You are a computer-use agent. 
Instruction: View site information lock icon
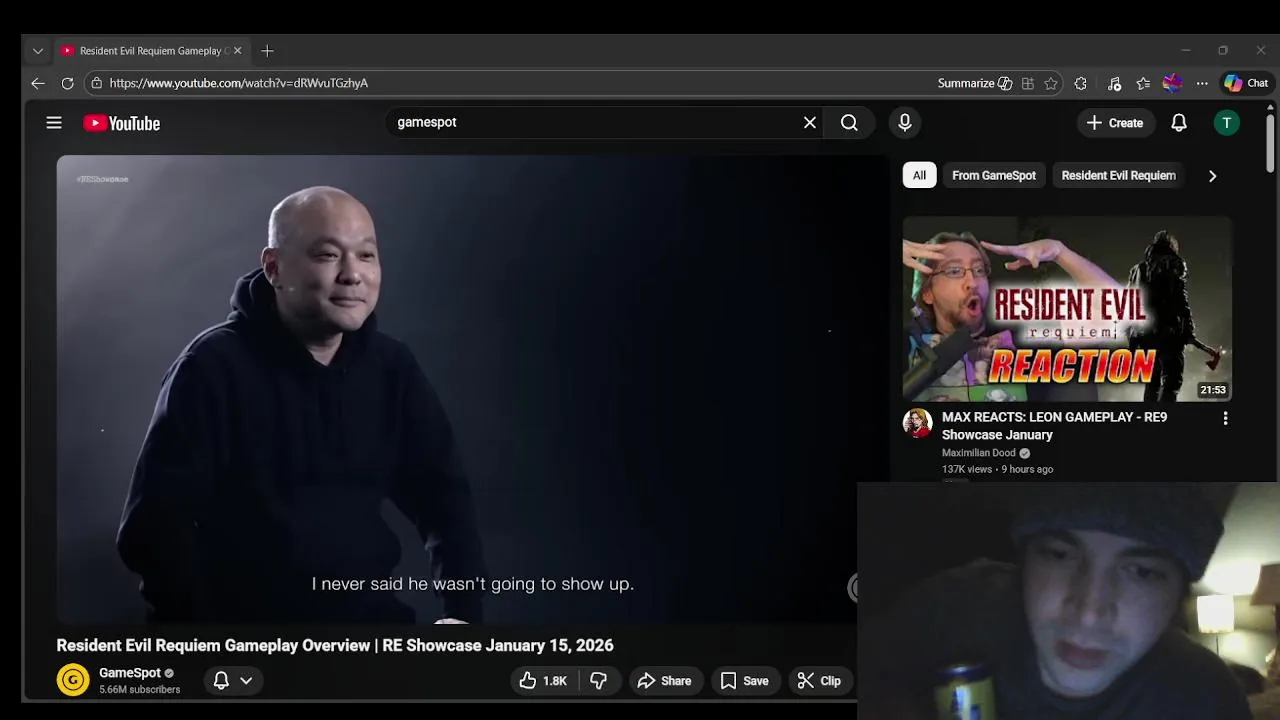point(96,83)
